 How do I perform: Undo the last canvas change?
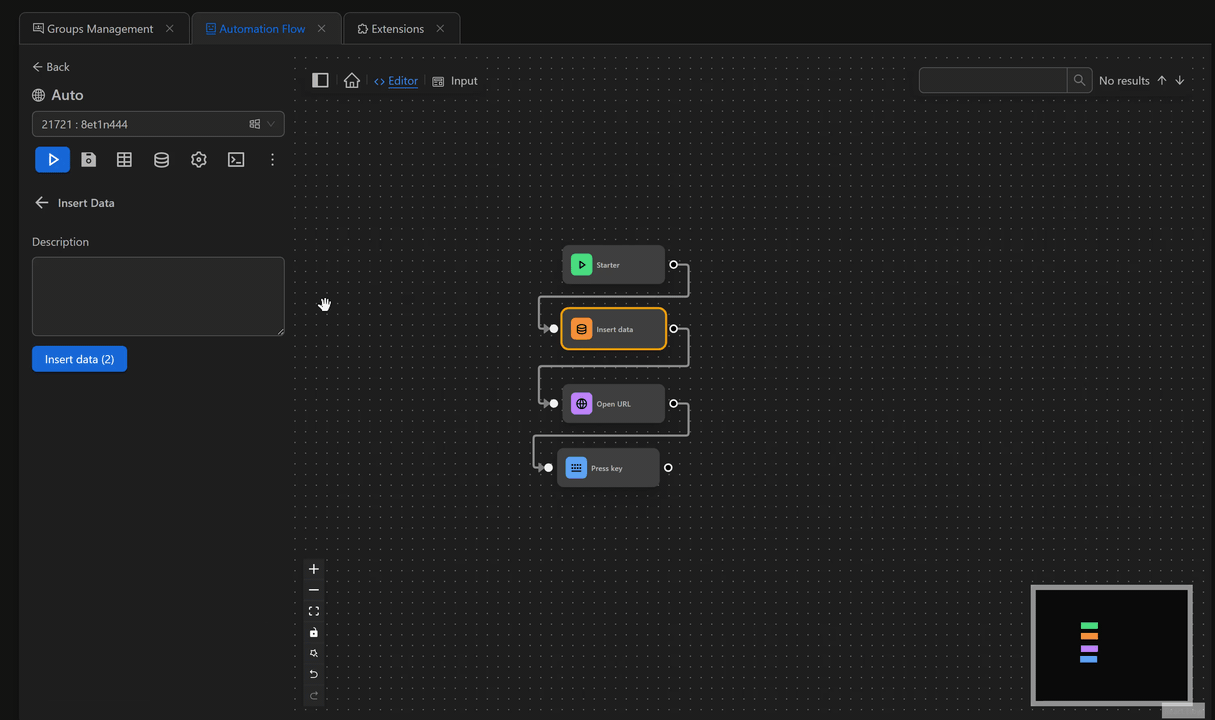tap(314, 674)
